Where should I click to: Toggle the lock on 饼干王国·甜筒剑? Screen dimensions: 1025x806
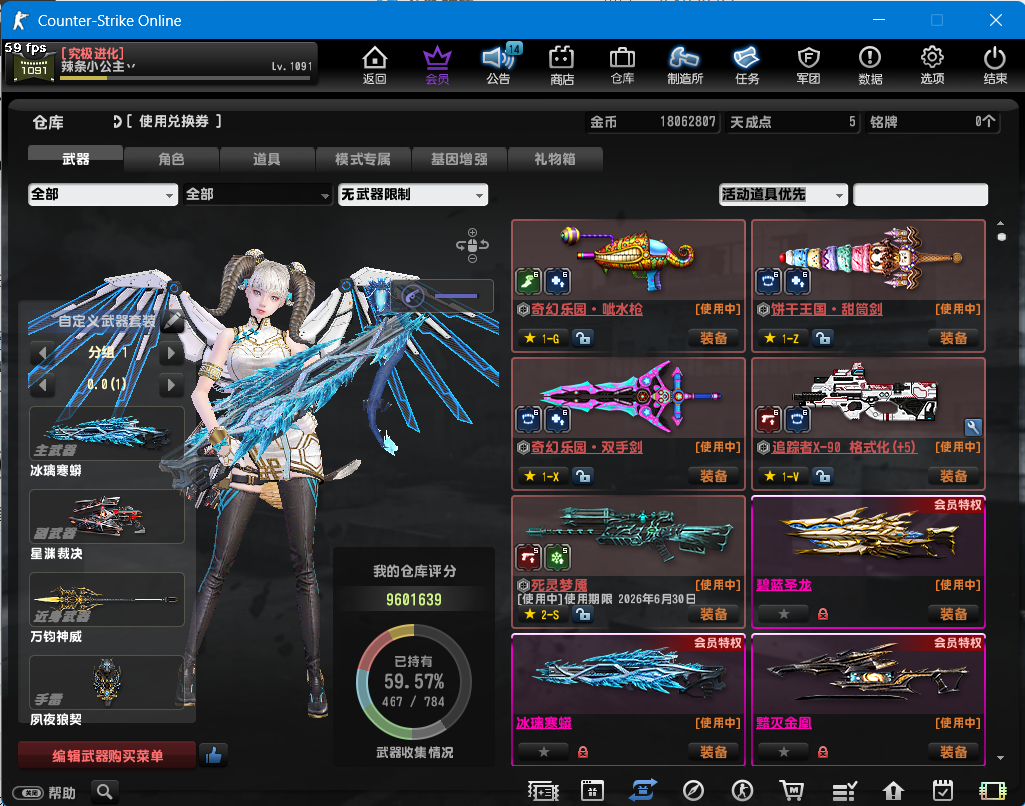[823, 338]
